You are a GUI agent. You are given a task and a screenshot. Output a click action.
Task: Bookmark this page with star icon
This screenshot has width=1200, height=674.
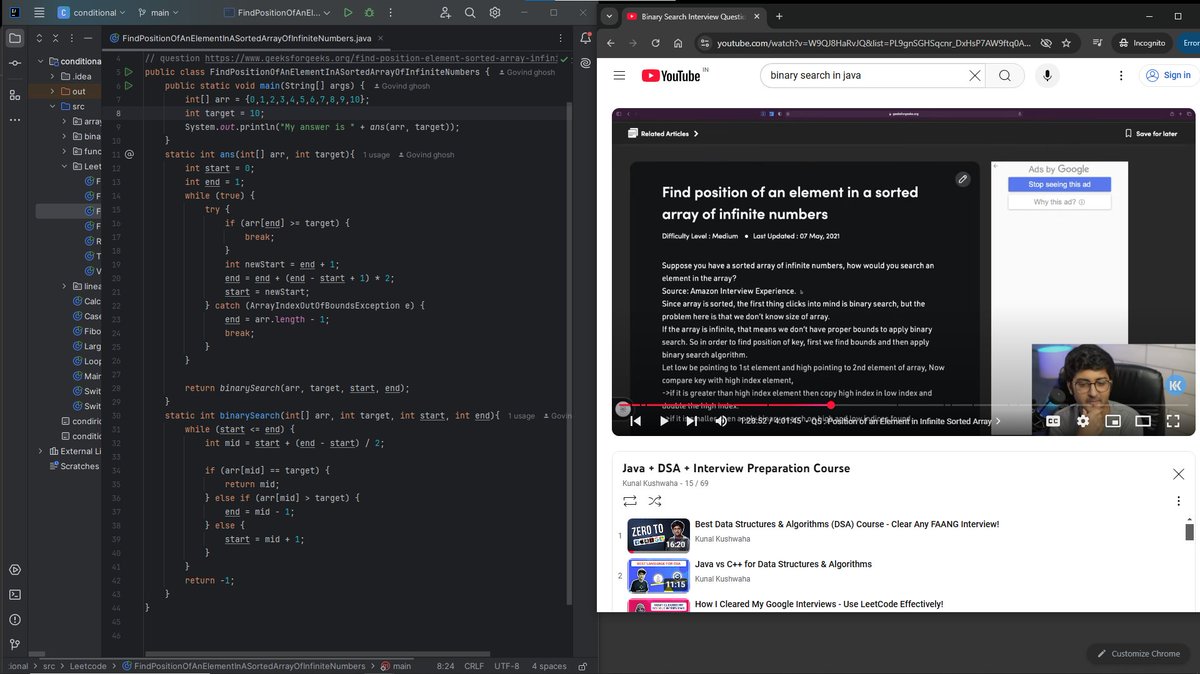(x=1066, y=43)
